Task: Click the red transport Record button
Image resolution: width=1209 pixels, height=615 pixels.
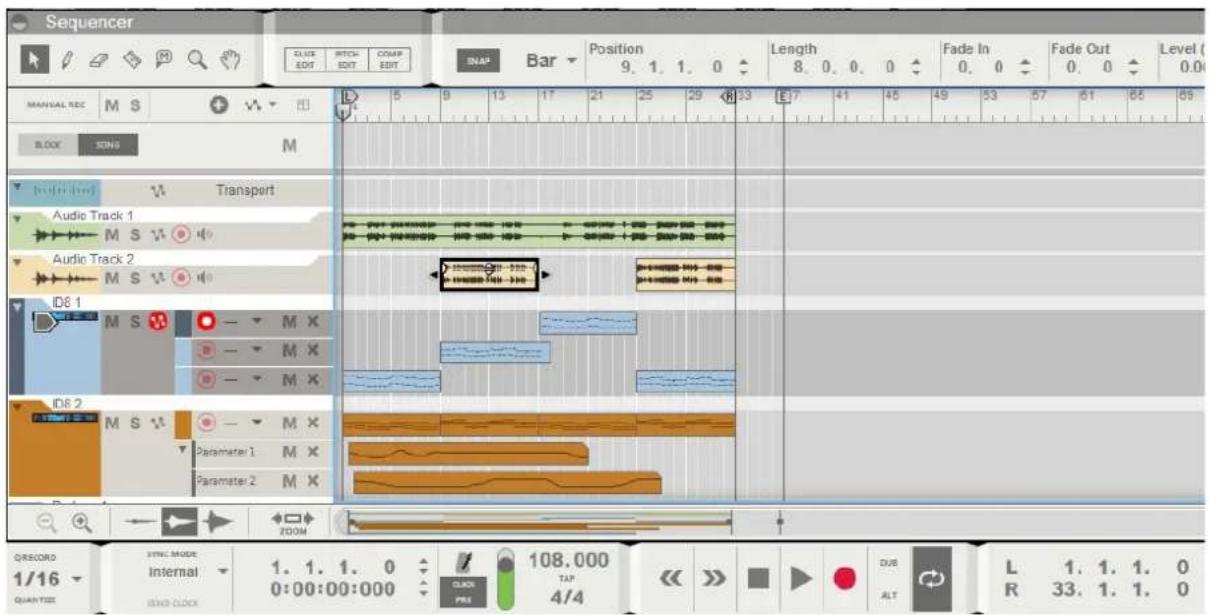Action: (x=845, y=579)
